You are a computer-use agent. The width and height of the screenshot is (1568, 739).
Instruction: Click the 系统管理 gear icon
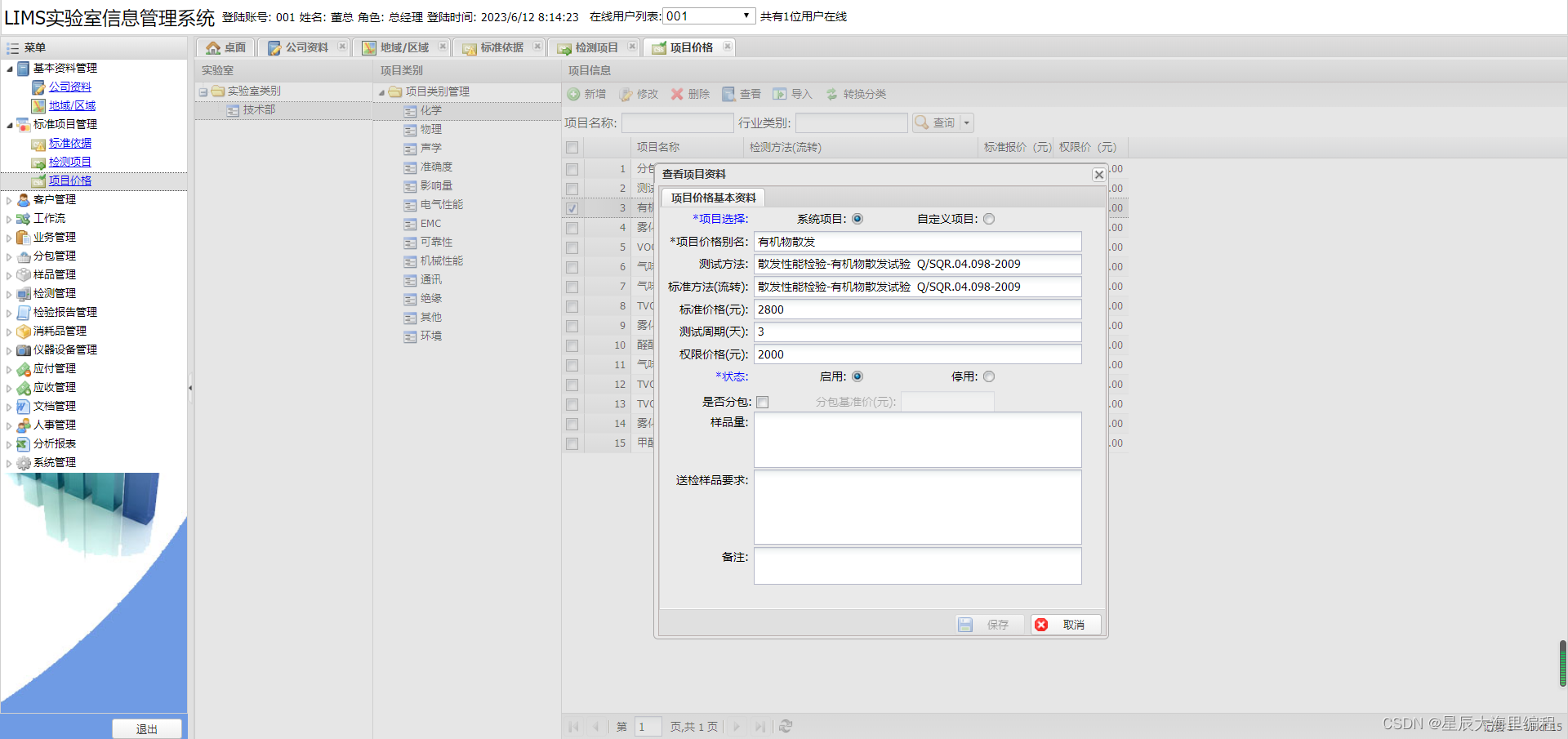point(24,463)
